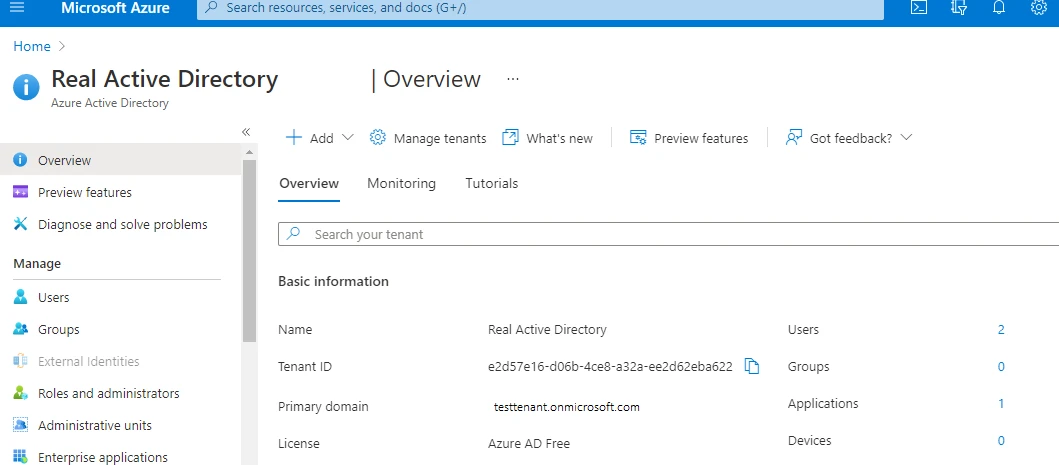Open directories and subscriptions filter icon
Screen dimensions: 1059x465
(x=958, y=7)
